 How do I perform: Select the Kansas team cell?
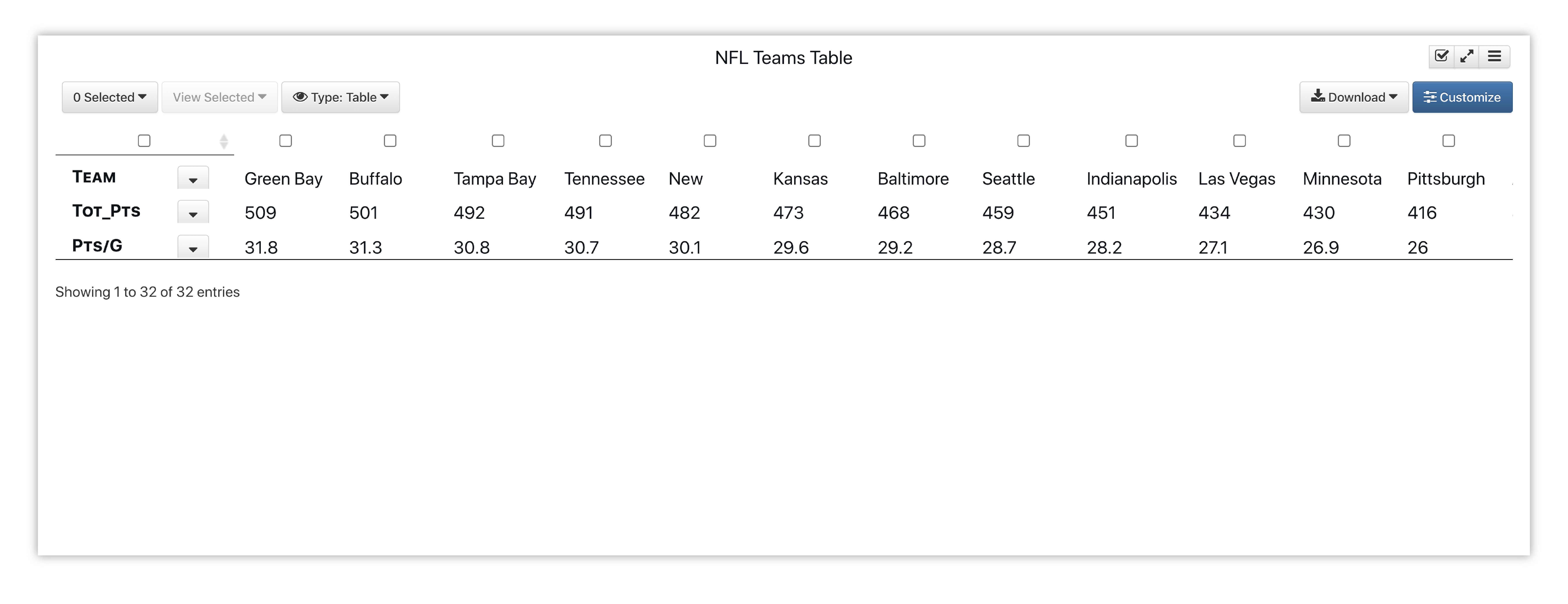pyautogui.click(x=800, y=179)
